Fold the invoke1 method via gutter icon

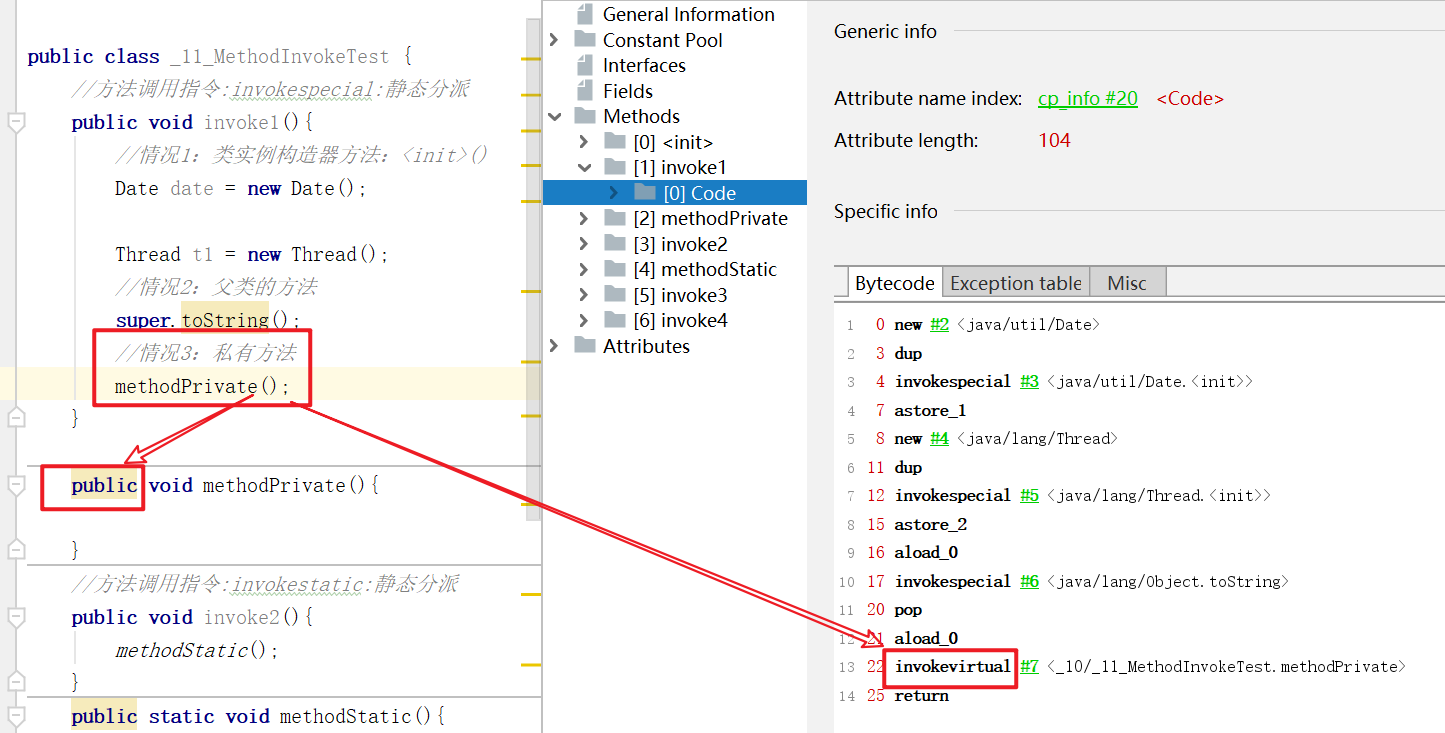[x=15, y=123]
